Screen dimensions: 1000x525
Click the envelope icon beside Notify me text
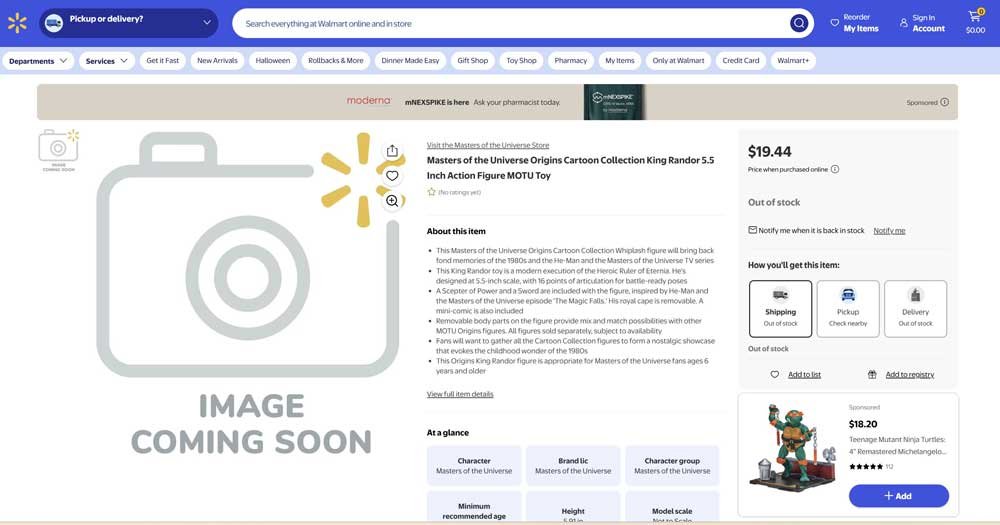click(x=753, y=230)
